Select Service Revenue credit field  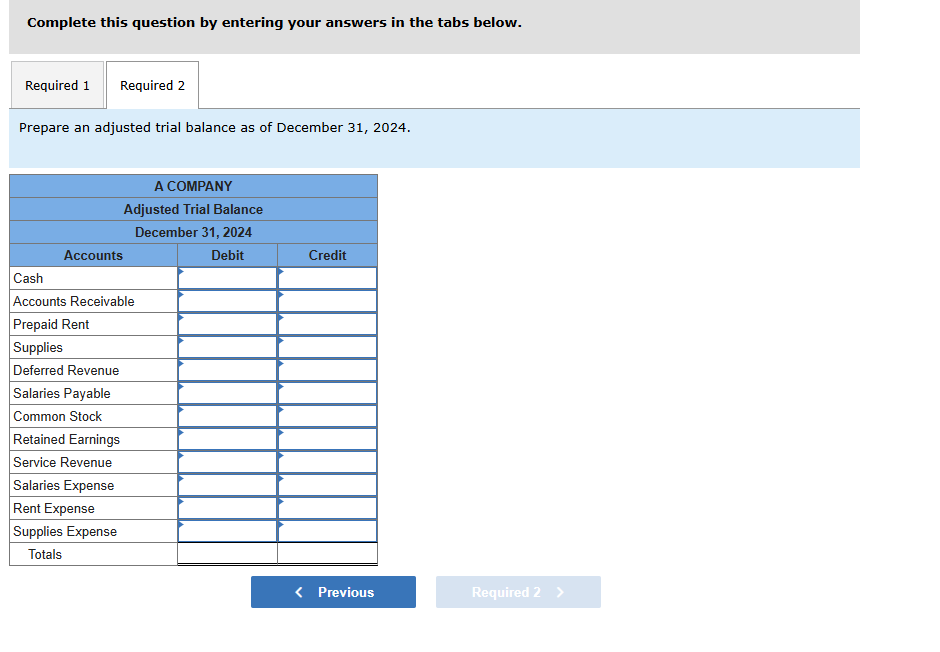(x=328, y=462)
